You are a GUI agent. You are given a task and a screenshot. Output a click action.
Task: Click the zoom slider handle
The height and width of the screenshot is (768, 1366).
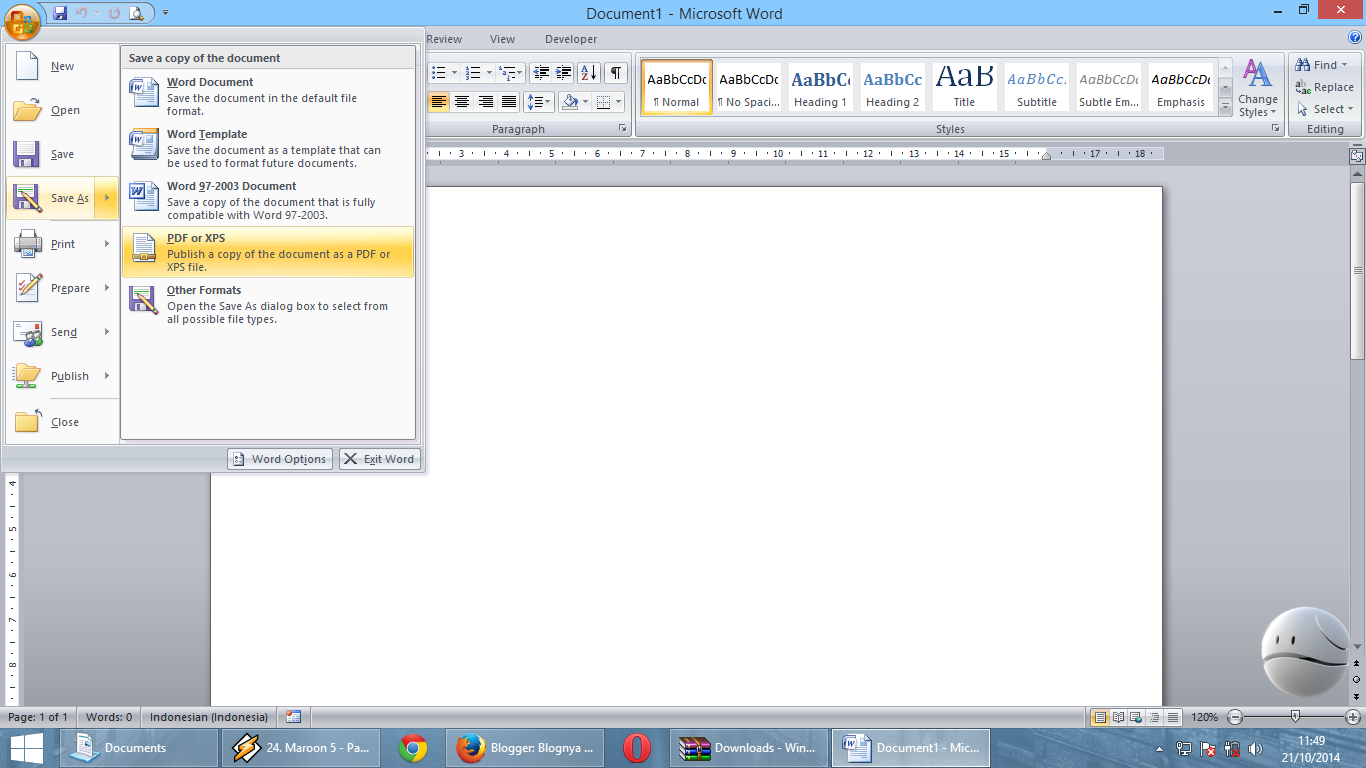pyautogui.click(x=1296, y=717)
